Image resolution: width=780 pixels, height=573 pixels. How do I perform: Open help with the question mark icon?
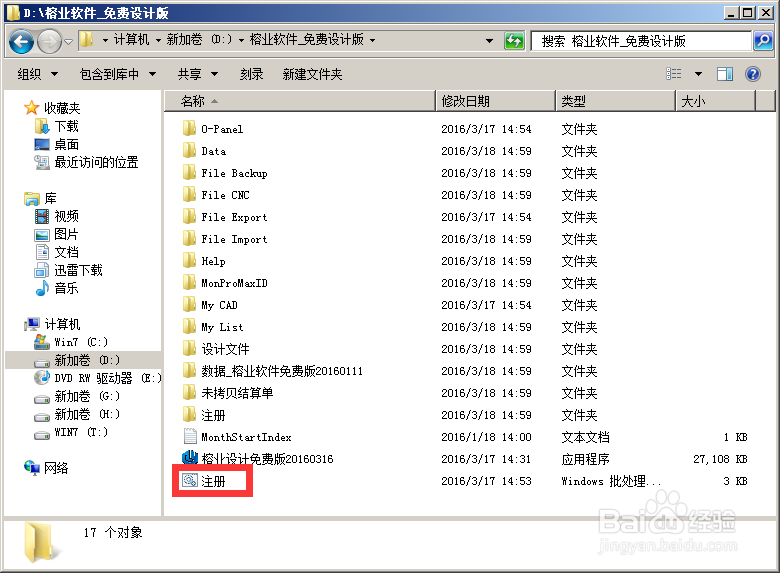[753, 74]
